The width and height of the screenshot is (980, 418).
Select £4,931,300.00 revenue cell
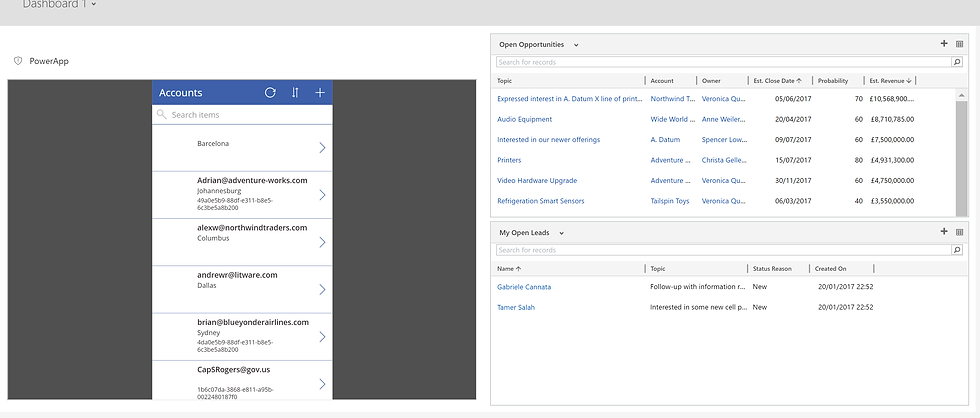891,160
